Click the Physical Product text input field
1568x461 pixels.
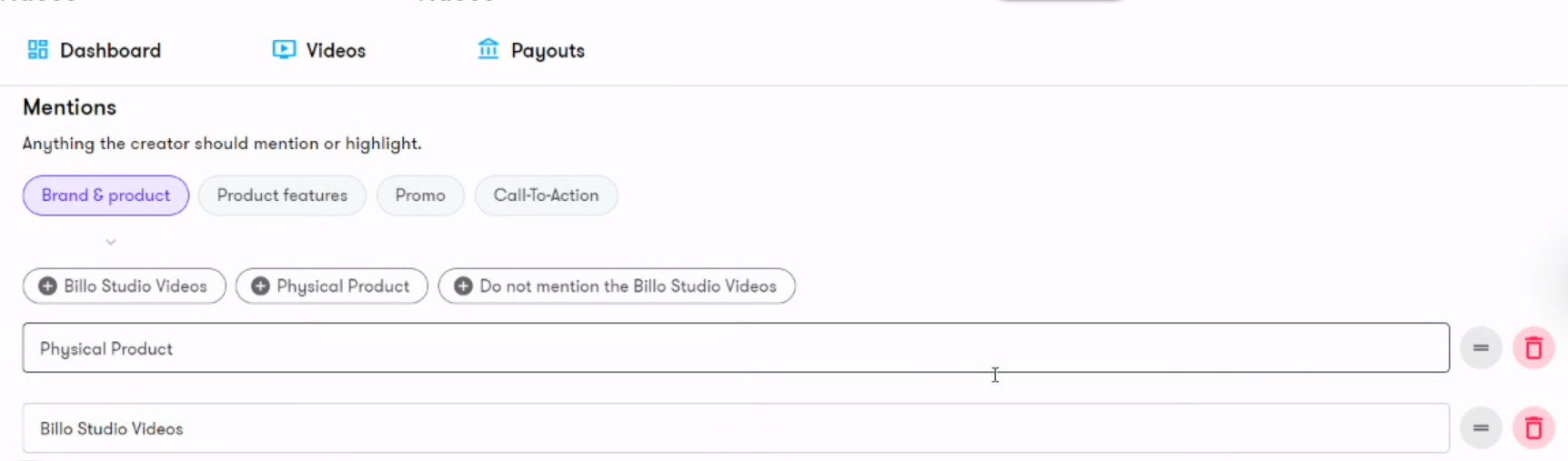coord(736,348)
